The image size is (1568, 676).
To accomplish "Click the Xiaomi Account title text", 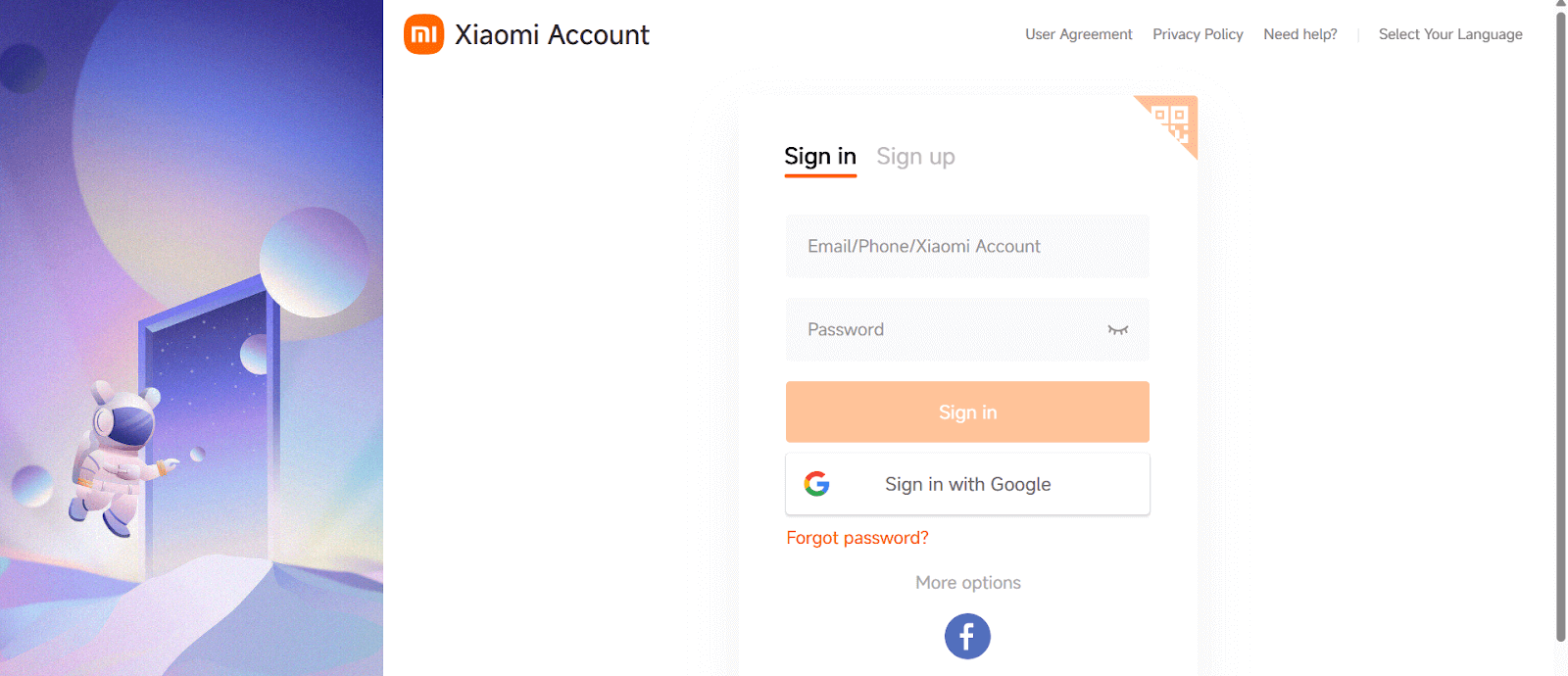I will coord(552,35).
